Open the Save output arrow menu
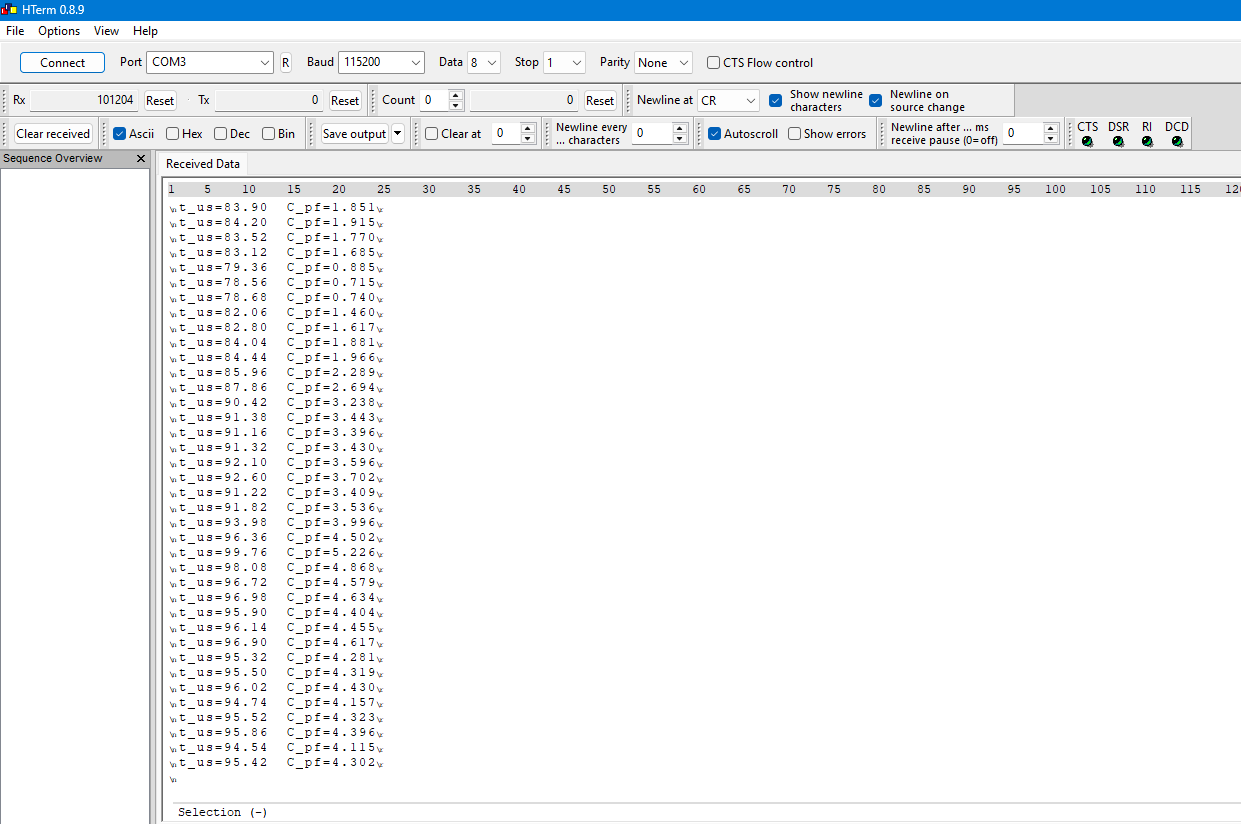The height and width of the screenshot is (824, 1241). 398,134
